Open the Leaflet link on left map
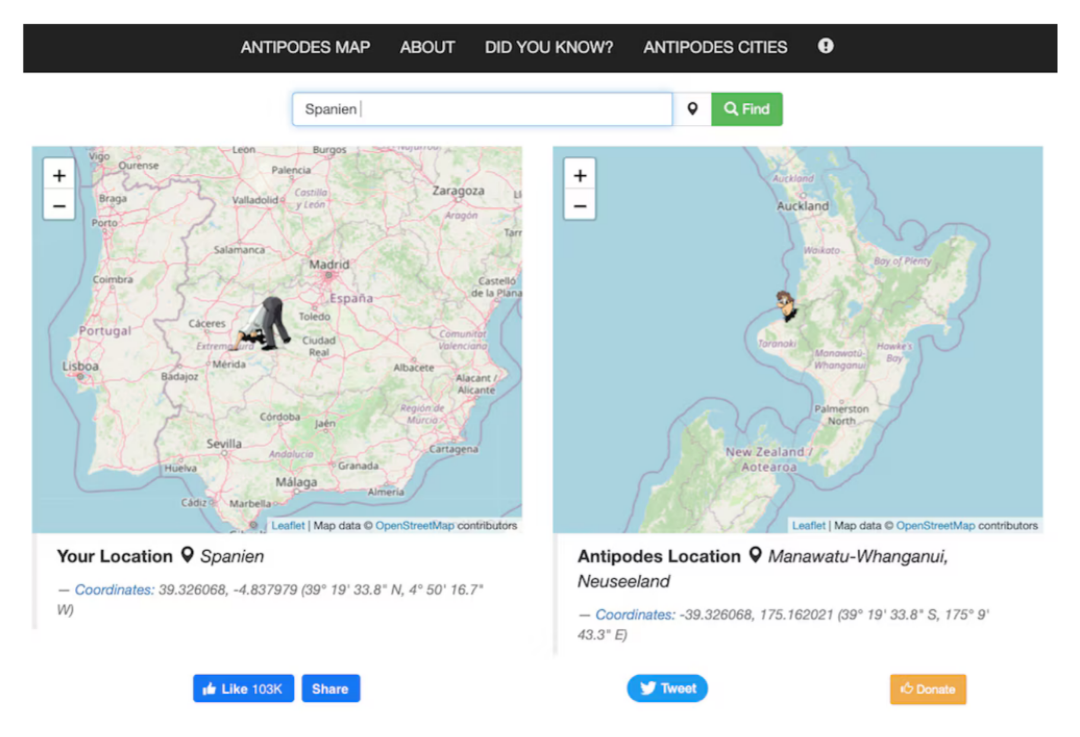 pyautogui.click(x=288, y=526)
